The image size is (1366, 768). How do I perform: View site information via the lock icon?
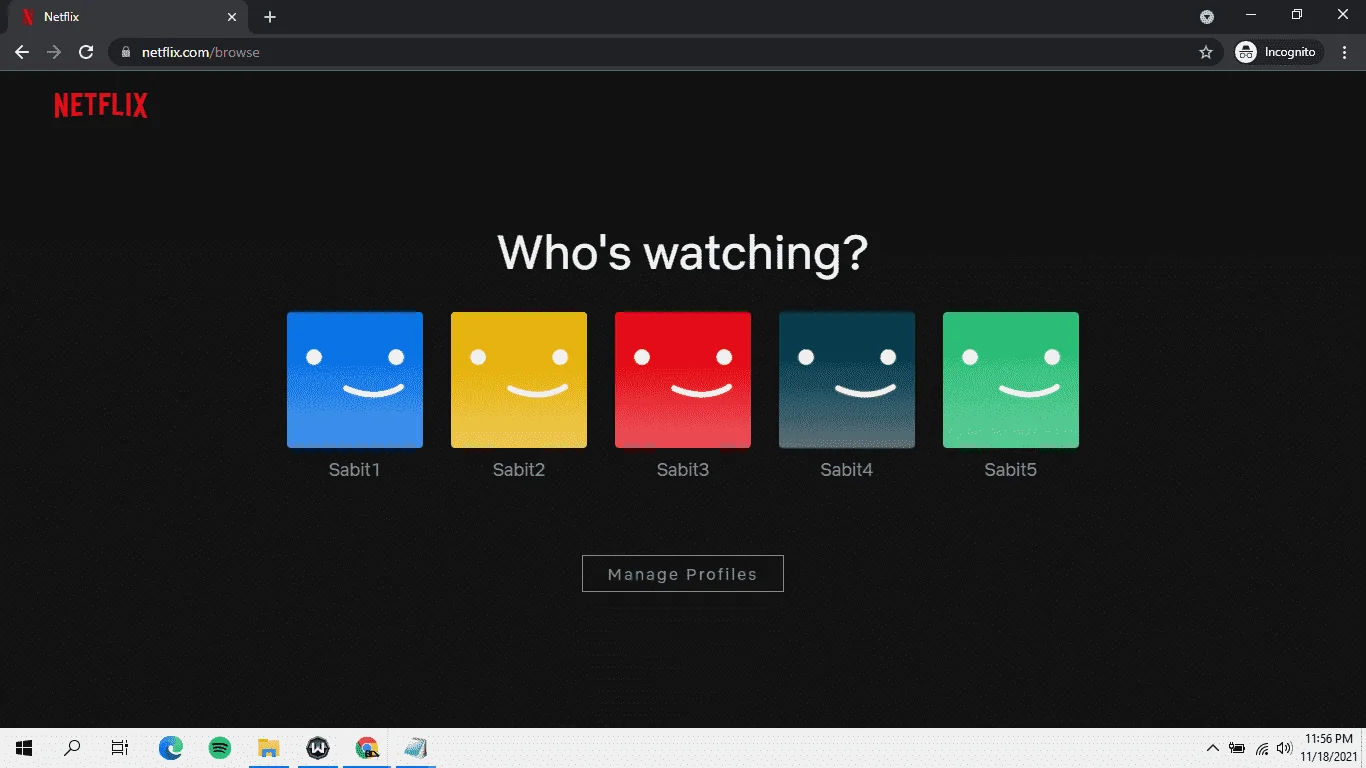[126, 52]
